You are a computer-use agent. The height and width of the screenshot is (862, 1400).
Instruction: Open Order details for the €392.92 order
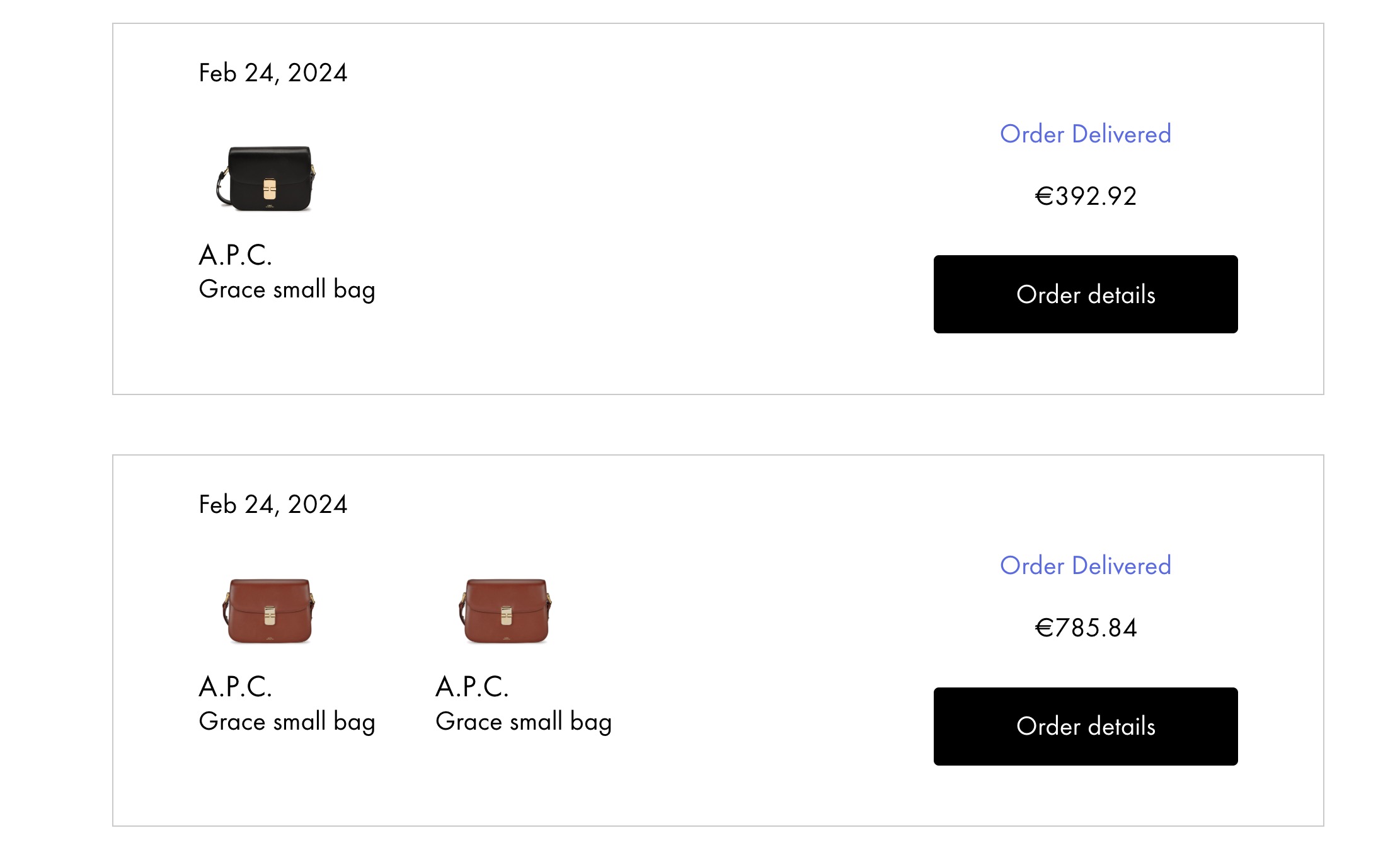(1085, 294)
